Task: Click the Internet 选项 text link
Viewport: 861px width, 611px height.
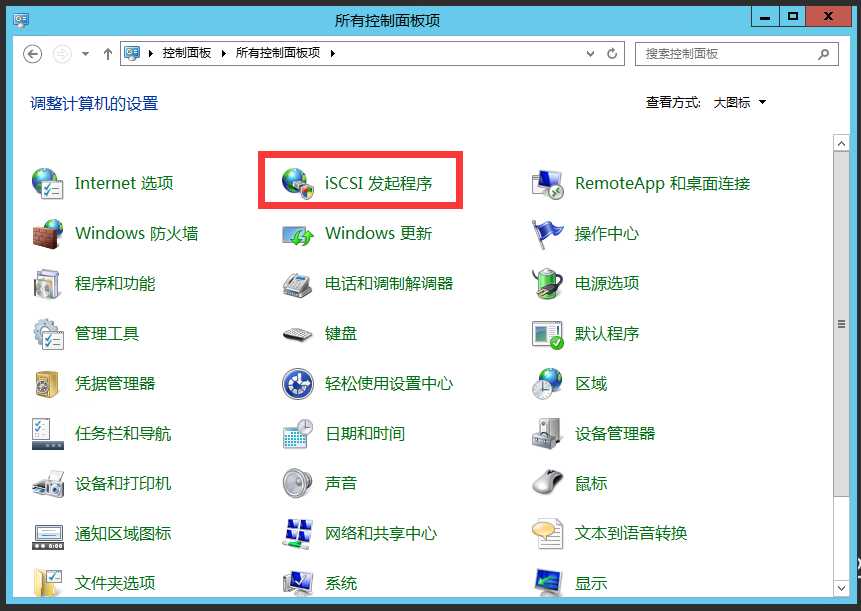Action: coord(124,183)
